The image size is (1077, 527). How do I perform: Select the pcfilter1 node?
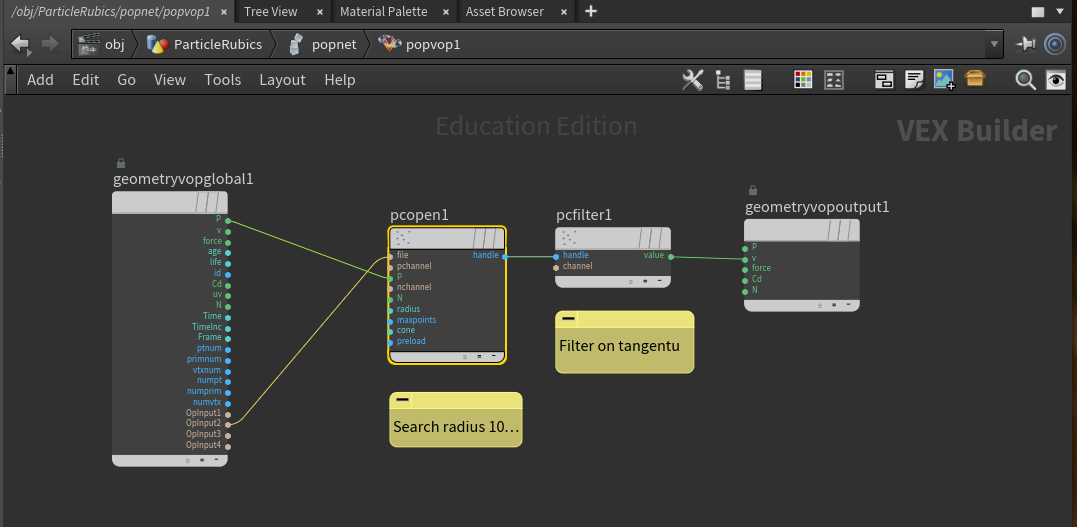[612, 239]
